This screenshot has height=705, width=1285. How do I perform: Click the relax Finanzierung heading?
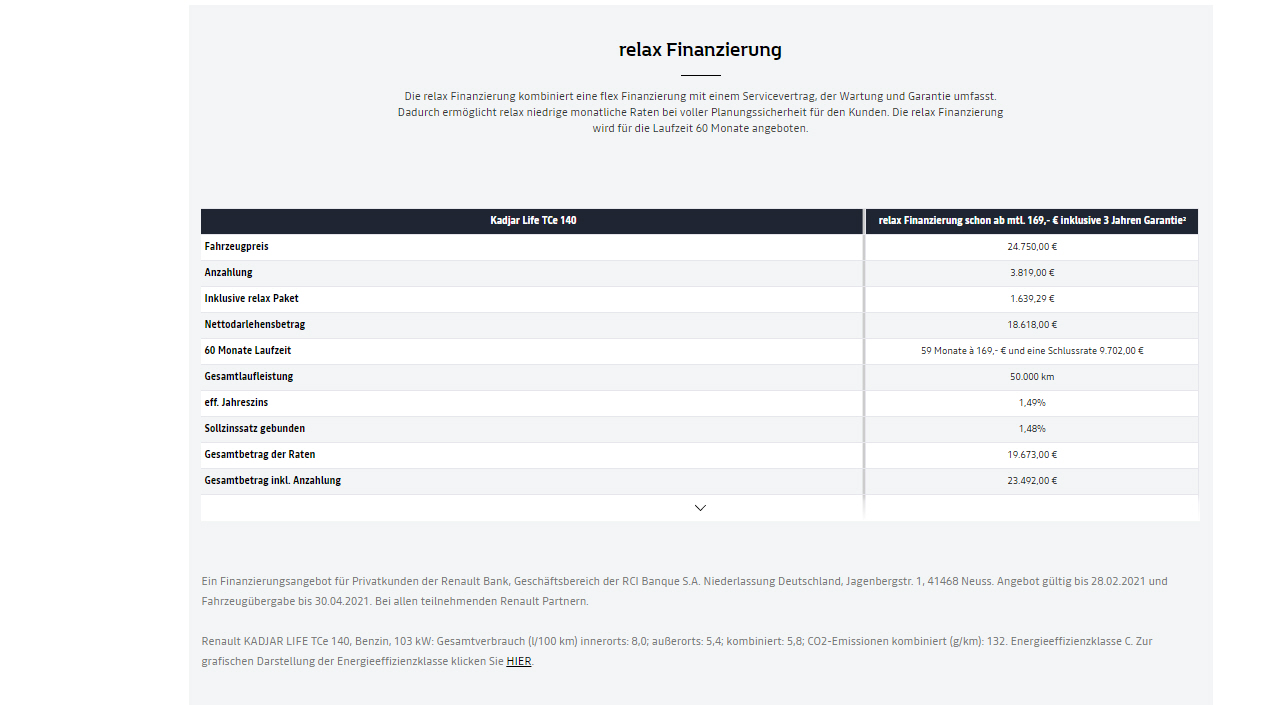700,49
